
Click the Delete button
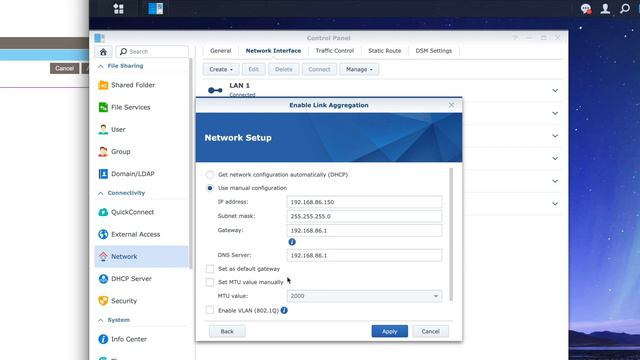283,69
